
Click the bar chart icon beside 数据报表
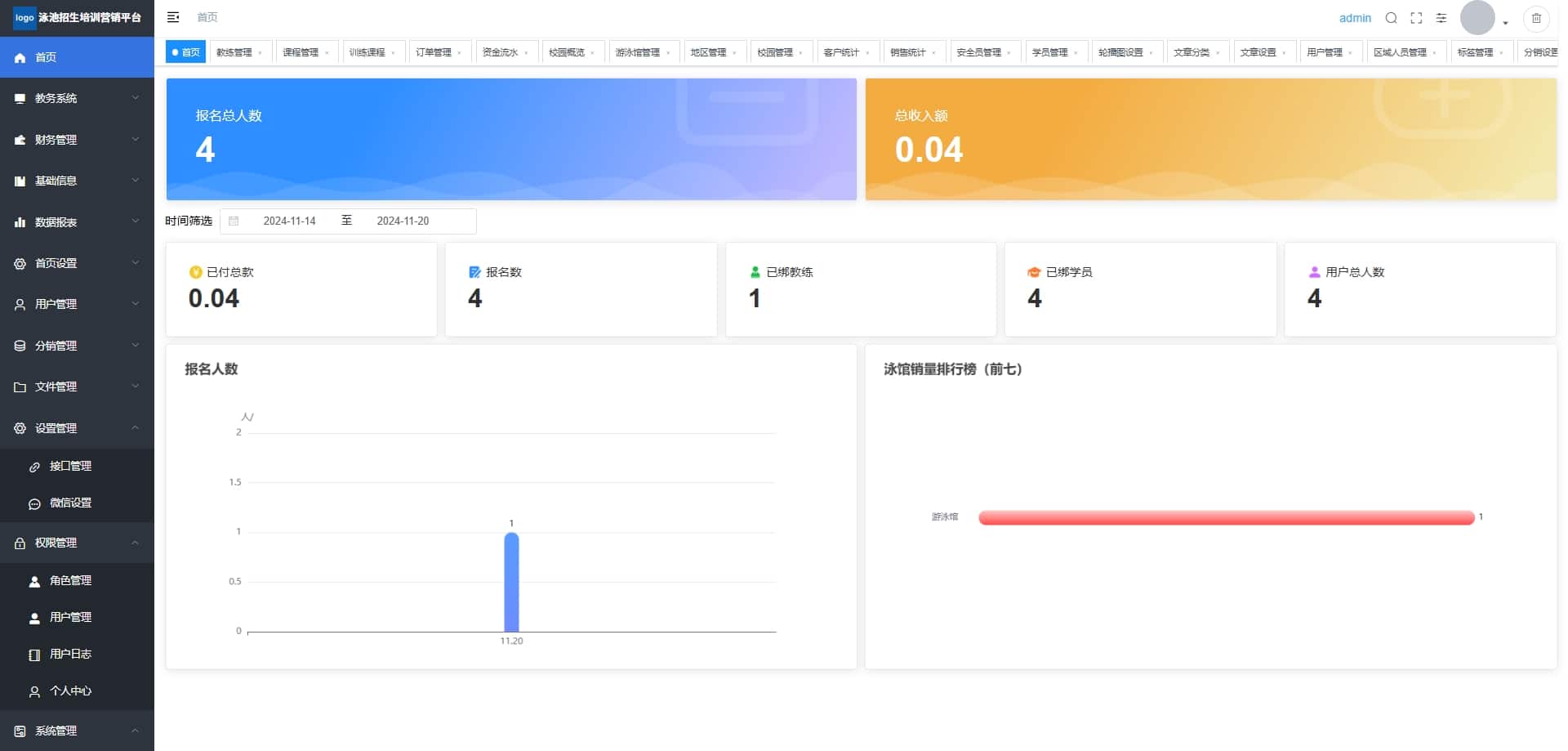(x=20, y=222)
